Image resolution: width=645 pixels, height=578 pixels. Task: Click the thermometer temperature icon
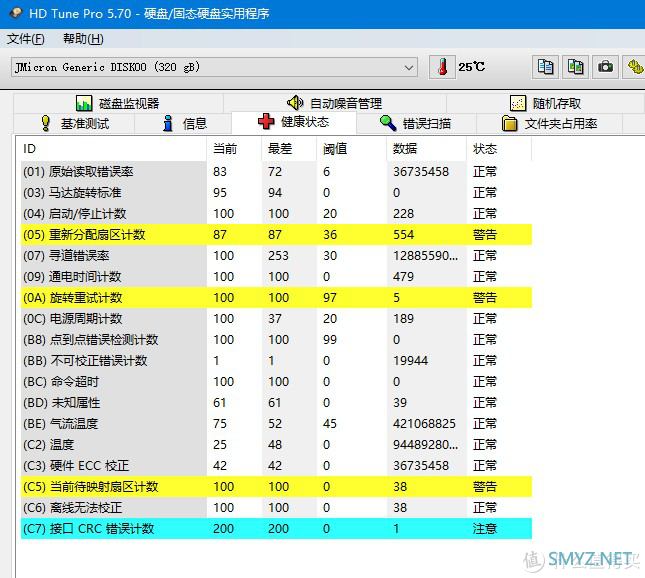(x=442, y=67)
